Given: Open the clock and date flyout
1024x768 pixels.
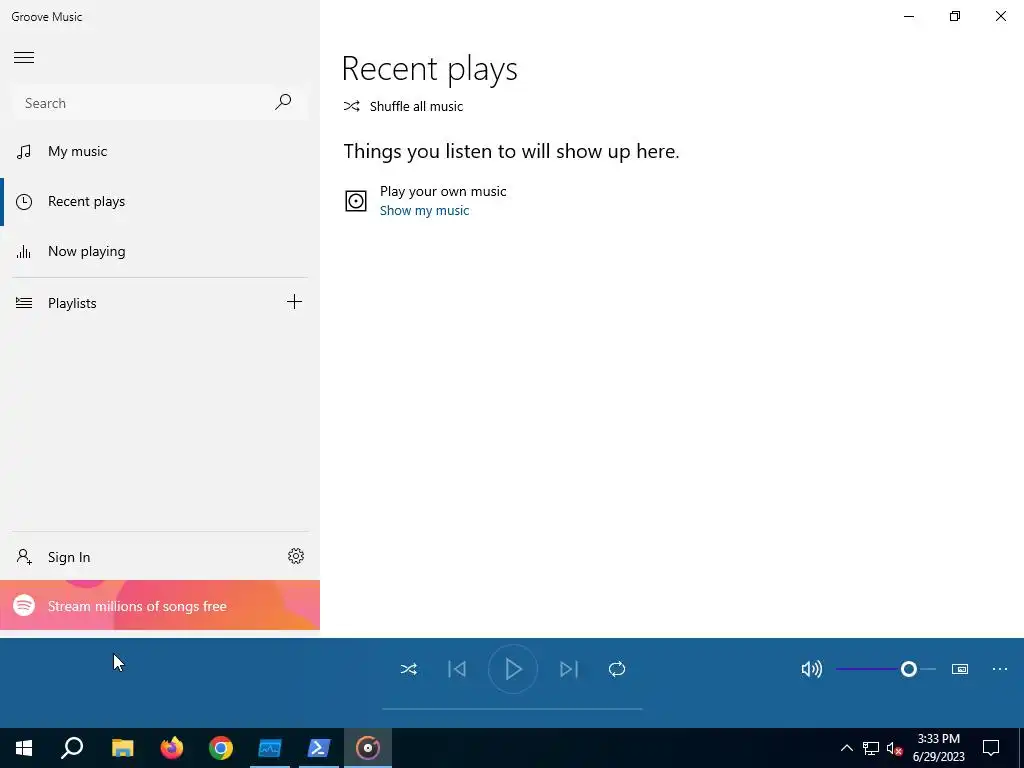Looking at the screenshot, I should [938, 748].
